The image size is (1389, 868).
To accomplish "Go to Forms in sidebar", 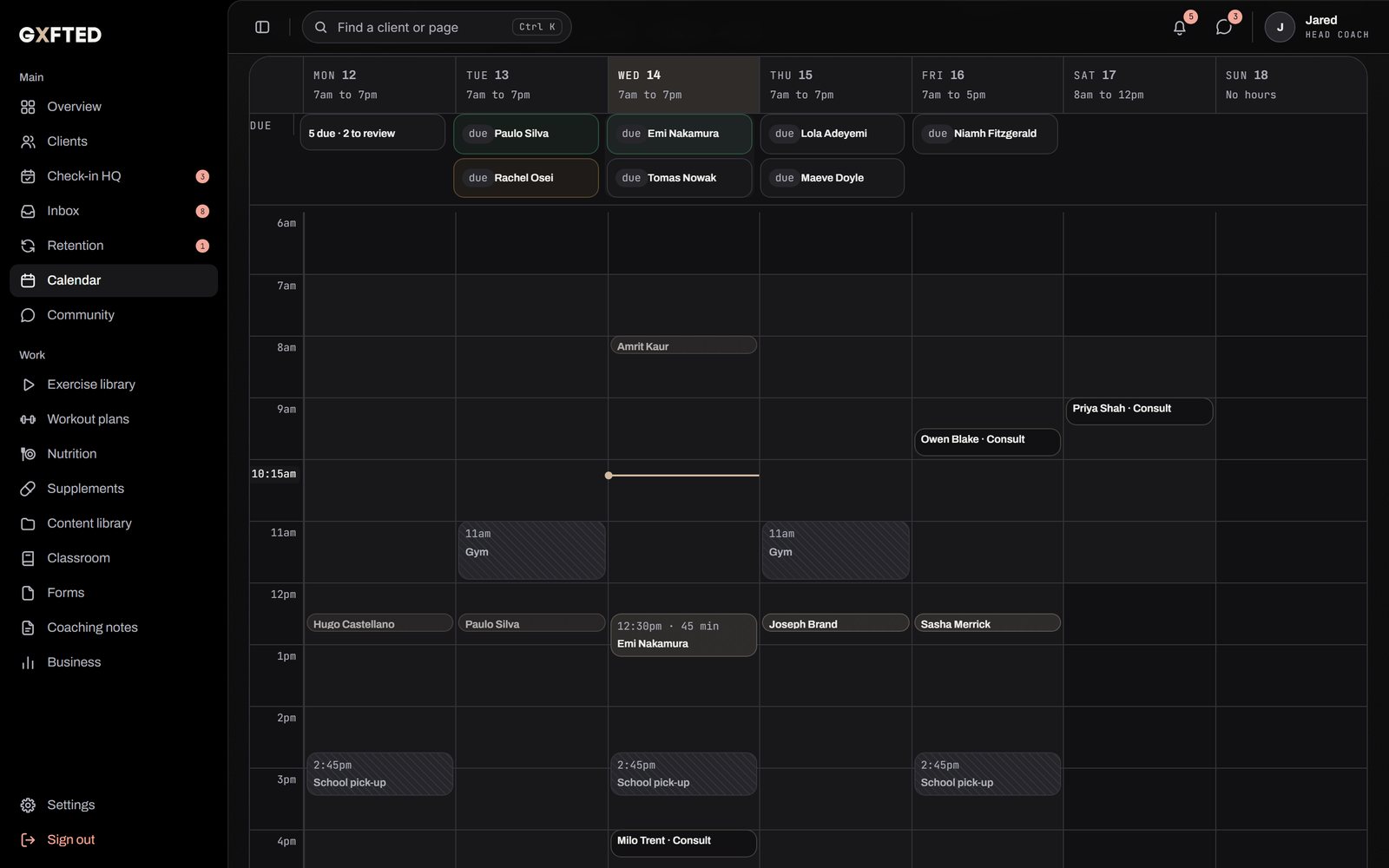I will (114, 593).
